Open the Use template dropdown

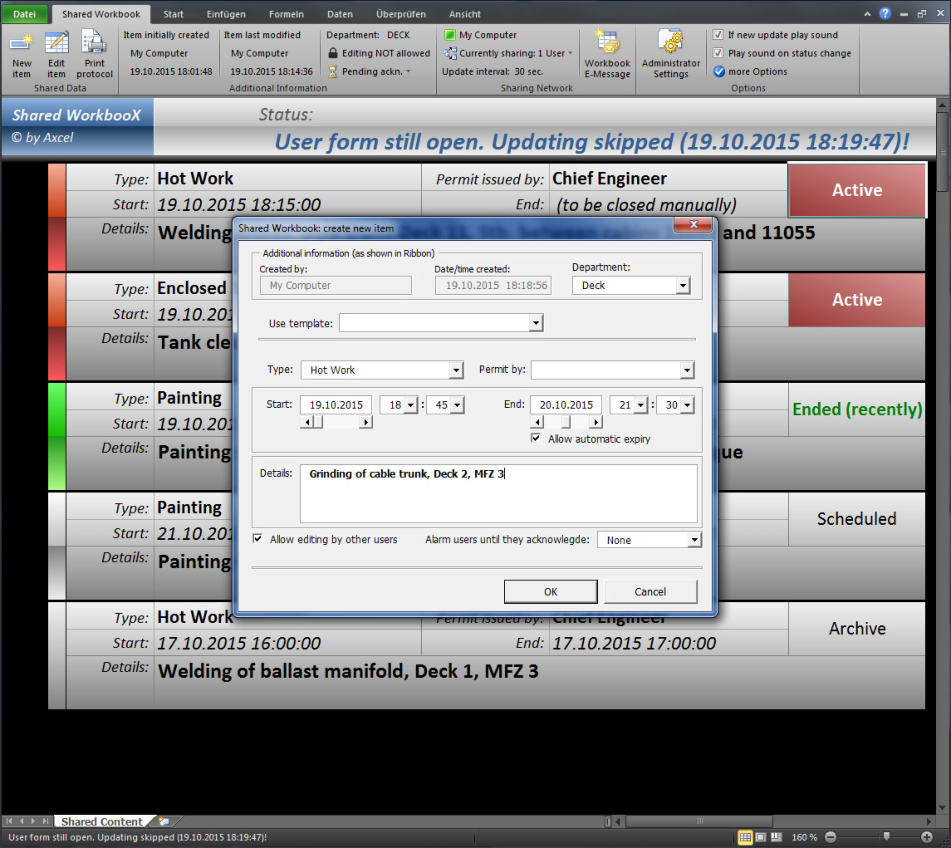536,323
